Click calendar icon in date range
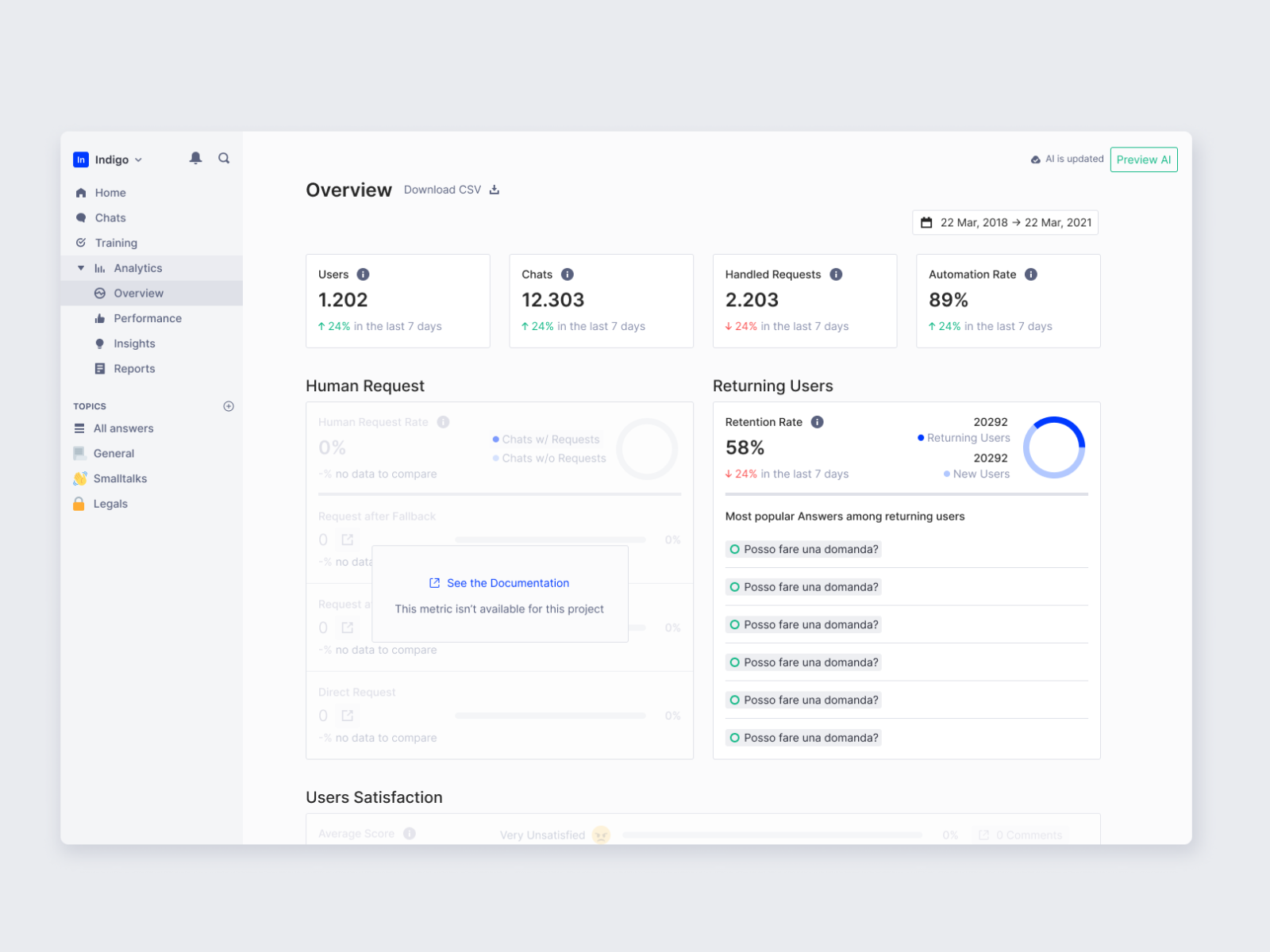Viewport: 1270px width, 952px height. pyautogui.click(x=926, y=223)
